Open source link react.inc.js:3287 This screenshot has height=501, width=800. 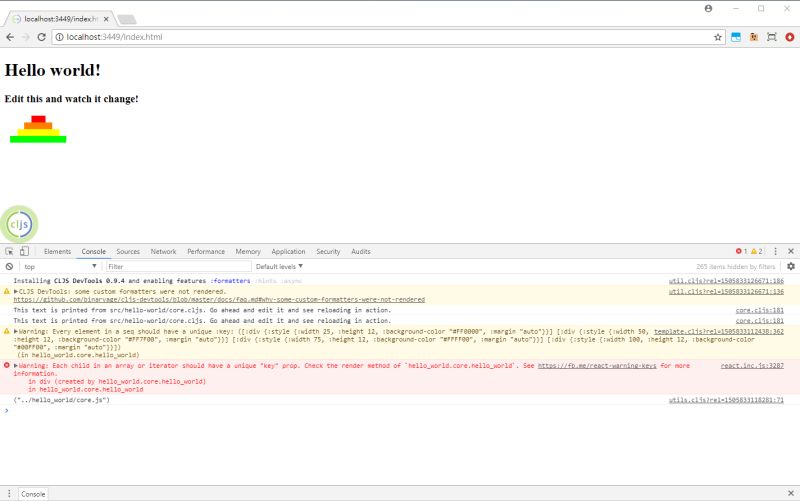(x=752, y=365)
